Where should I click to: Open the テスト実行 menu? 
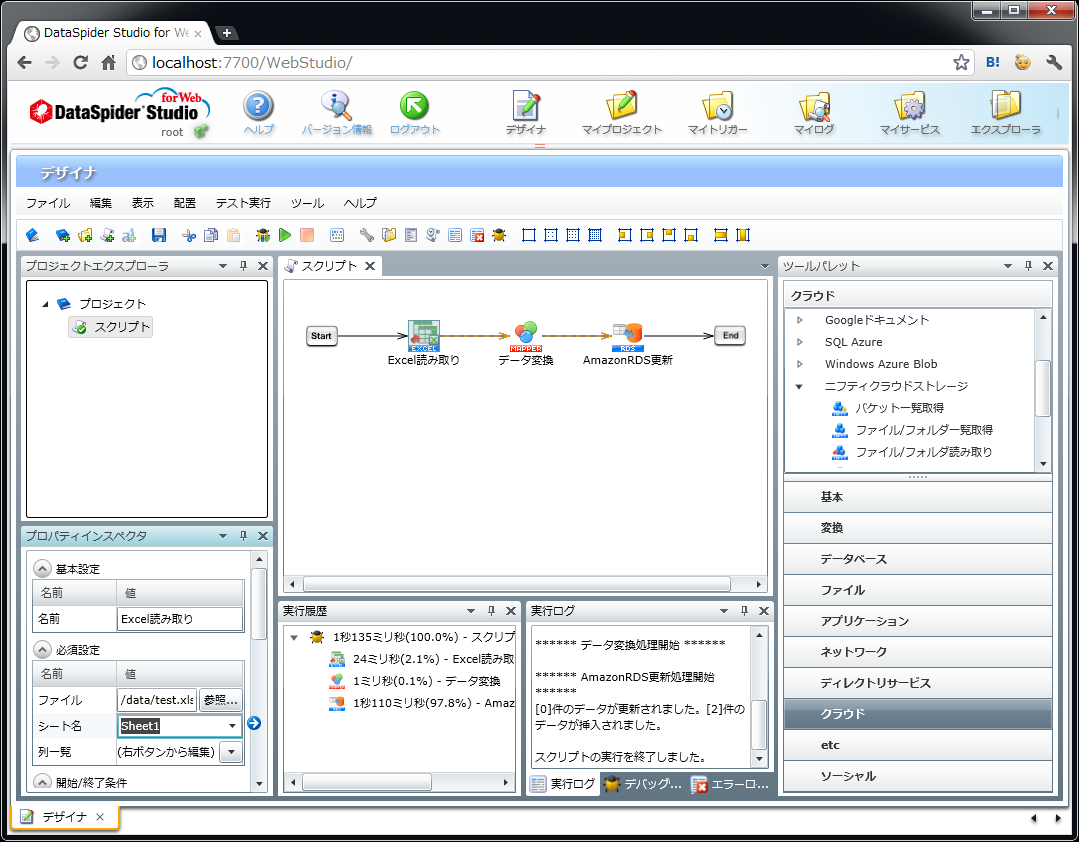[242, 203]
